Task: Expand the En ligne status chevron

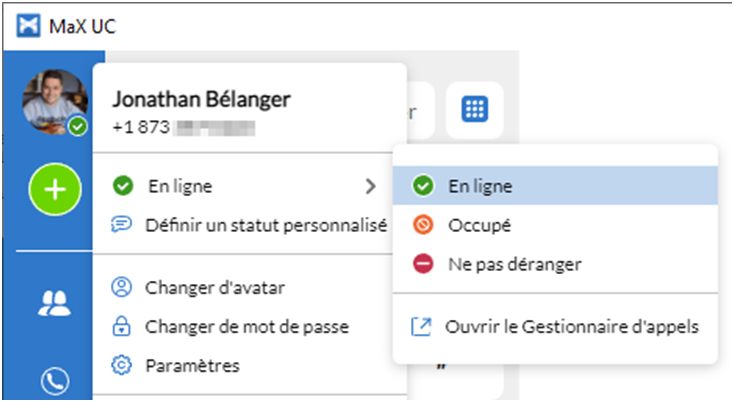Action: [x=371, y=186]
